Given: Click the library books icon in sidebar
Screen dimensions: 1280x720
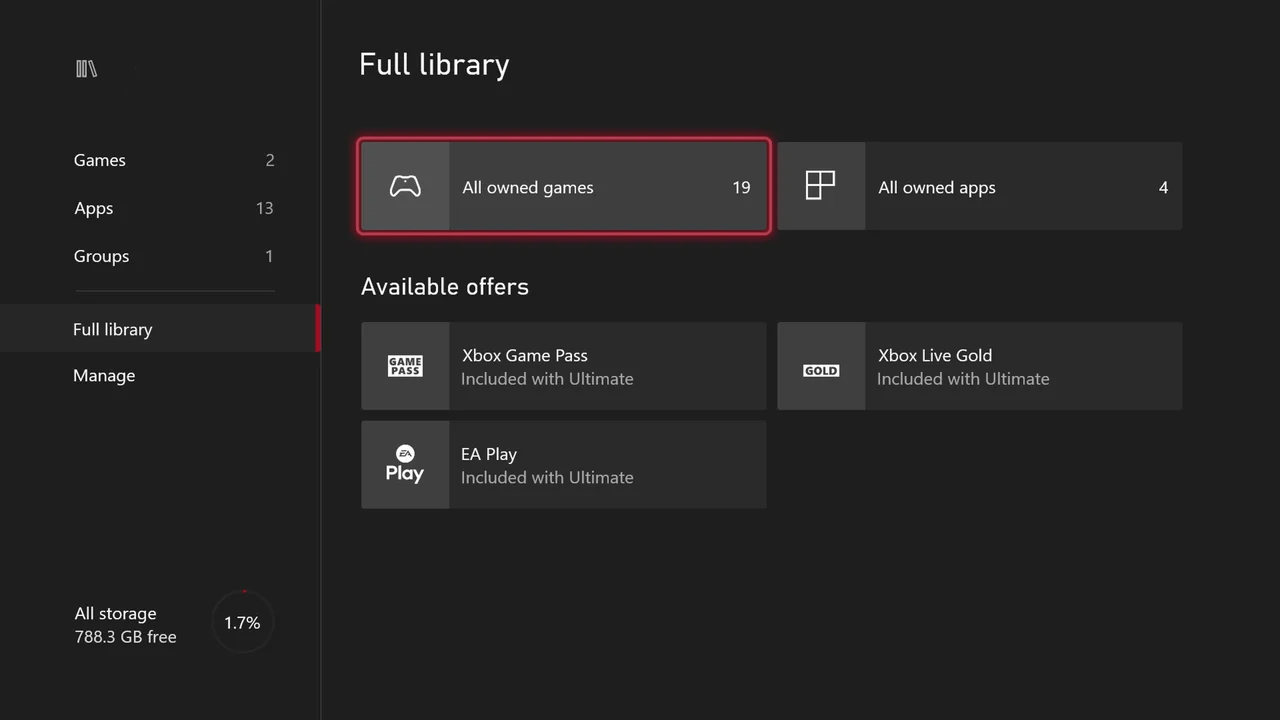Looking at the screenshot, I should click(87, 69).
